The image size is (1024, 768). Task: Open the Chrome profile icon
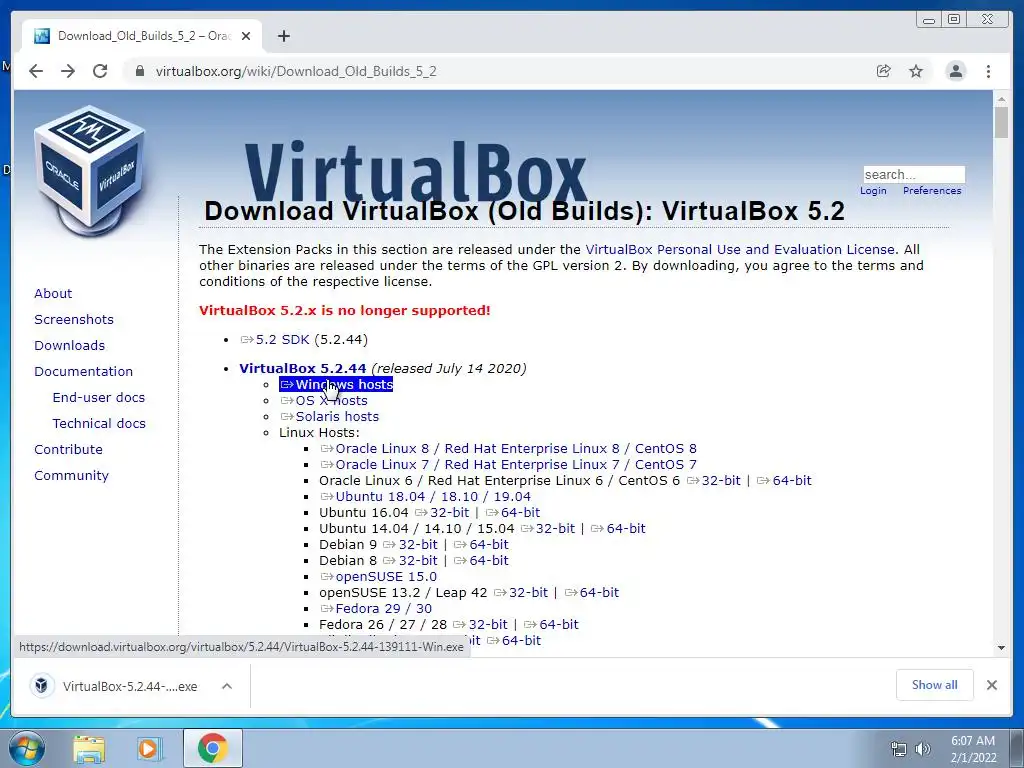click(955, 71)
